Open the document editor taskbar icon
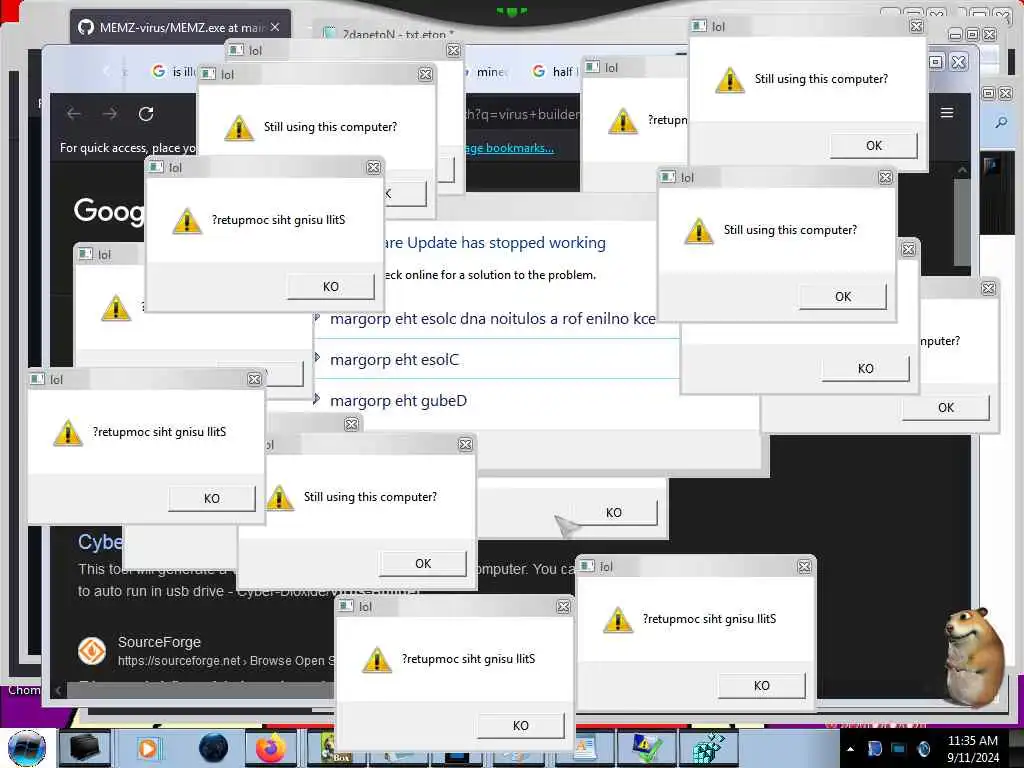Viewport: 1024px width, 768px height. tap(584, 750)
